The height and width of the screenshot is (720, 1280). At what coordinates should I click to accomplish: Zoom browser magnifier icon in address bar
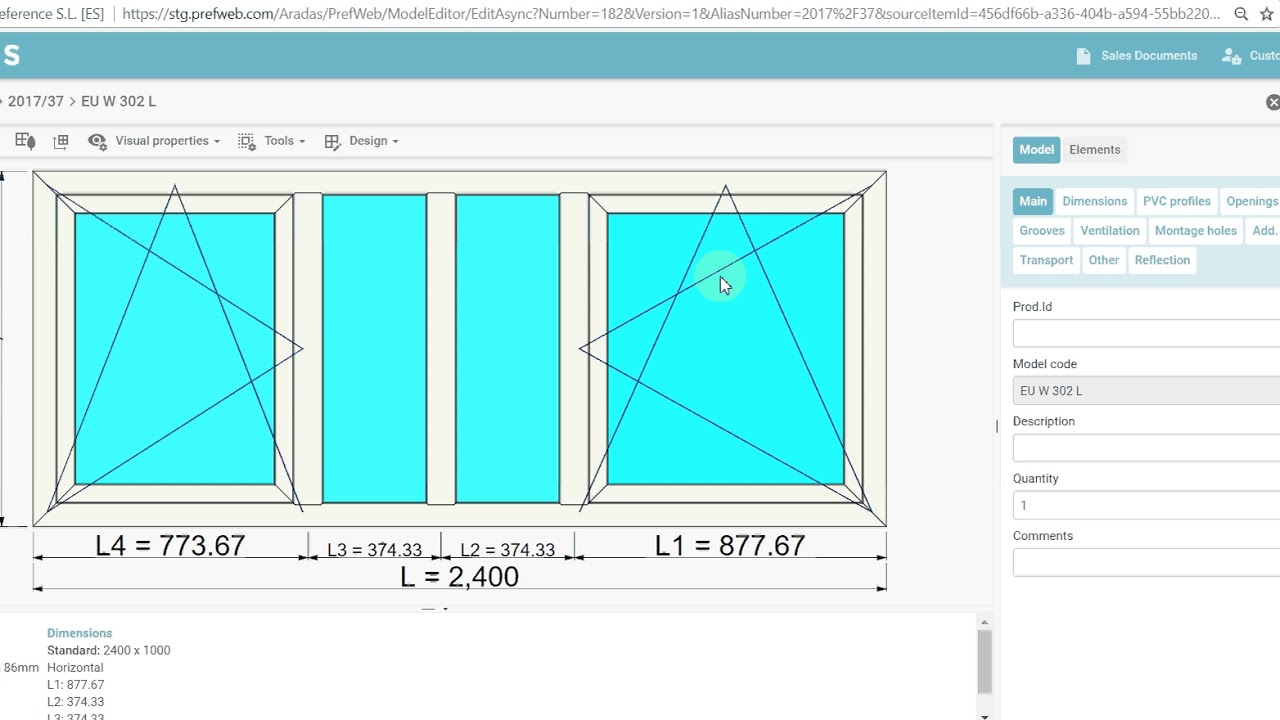1241,14
